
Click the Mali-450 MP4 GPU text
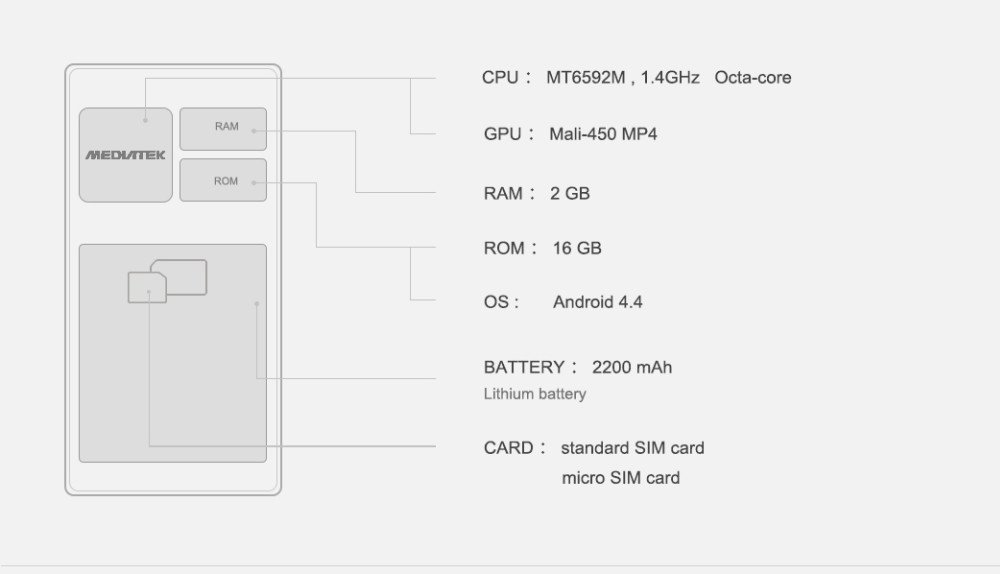click(x=603, y=134)
